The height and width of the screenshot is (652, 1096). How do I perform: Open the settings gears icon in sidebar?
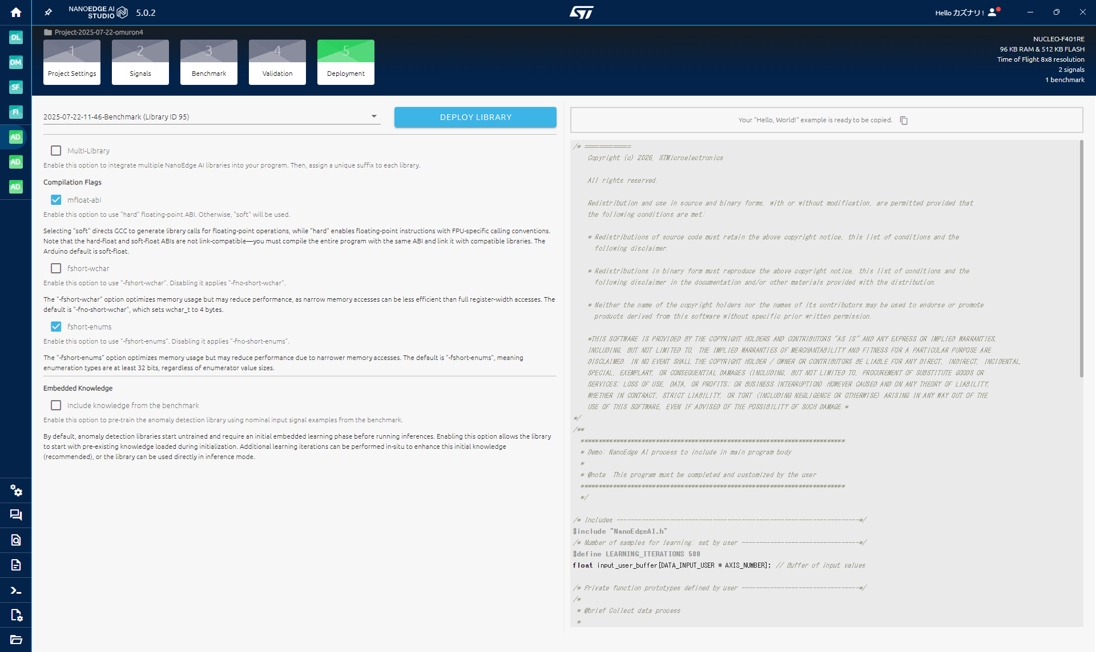(x=16, y=490)
